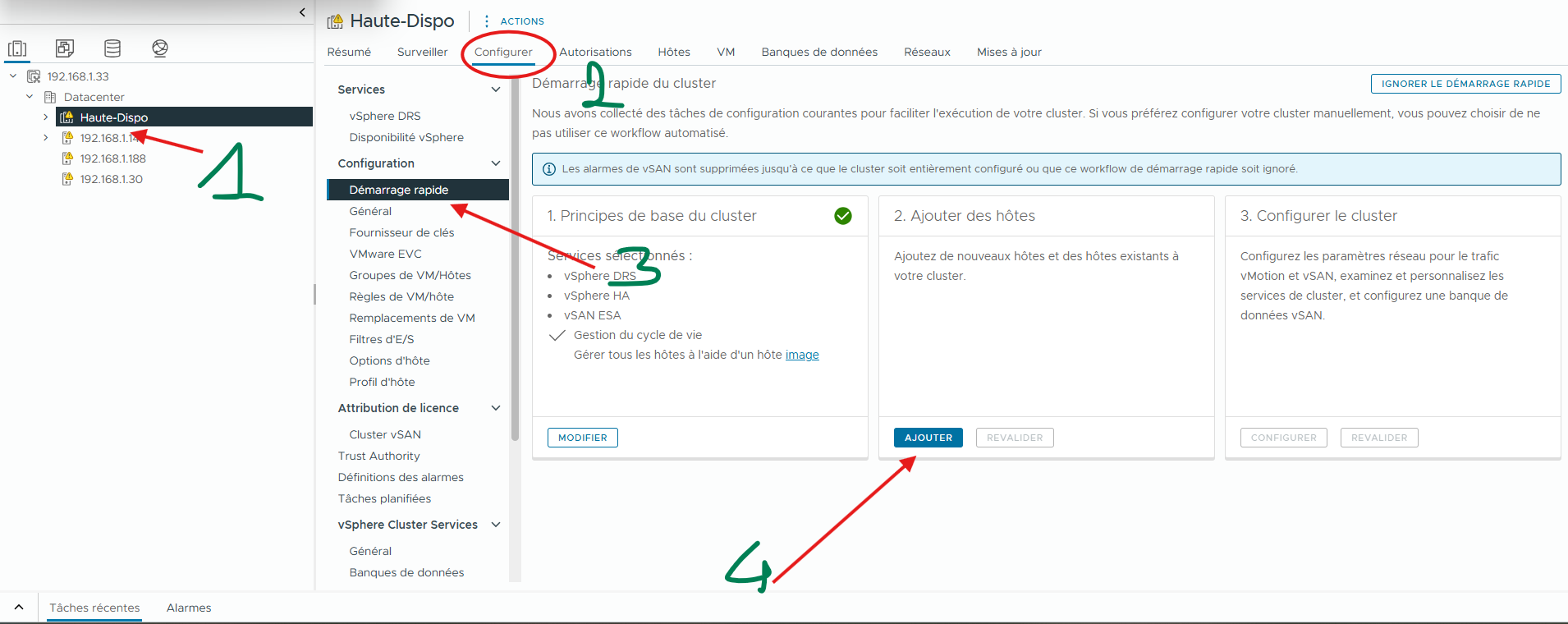Click the CONFIGURER button on the third card
This screenshot has width=1568, height=624.
coord(1283,438)
